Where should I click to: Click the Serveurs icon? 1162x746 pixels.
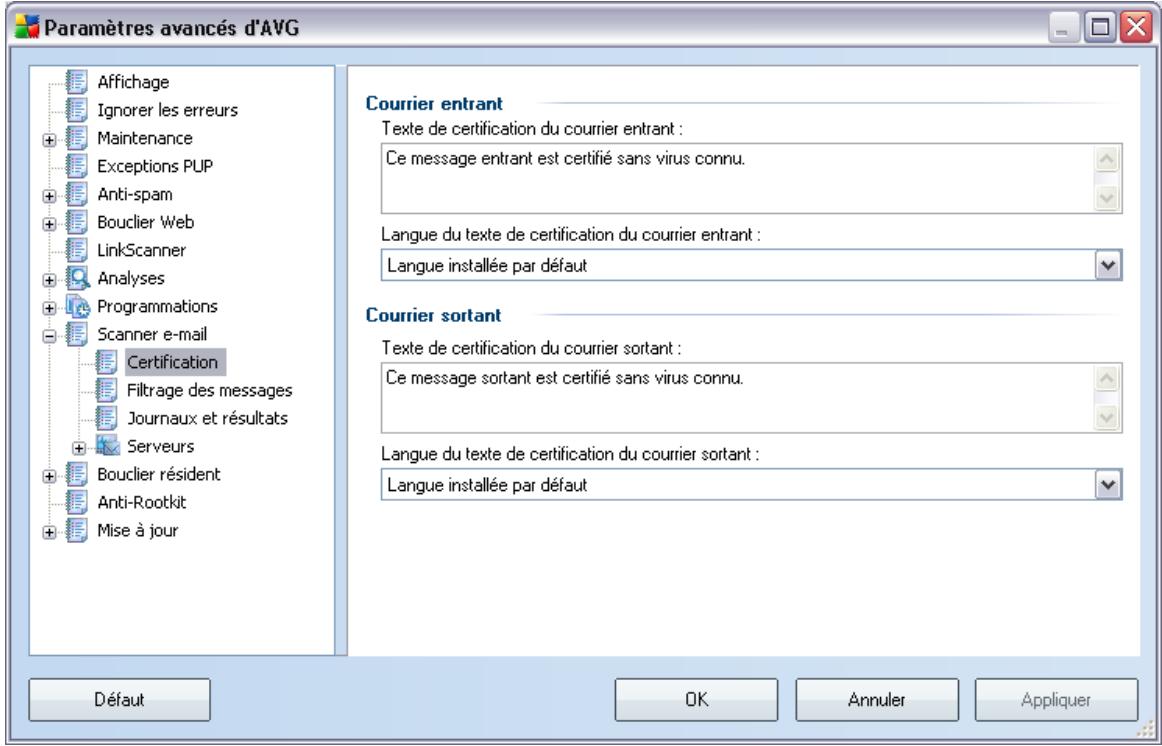click(x=107, y=447)
